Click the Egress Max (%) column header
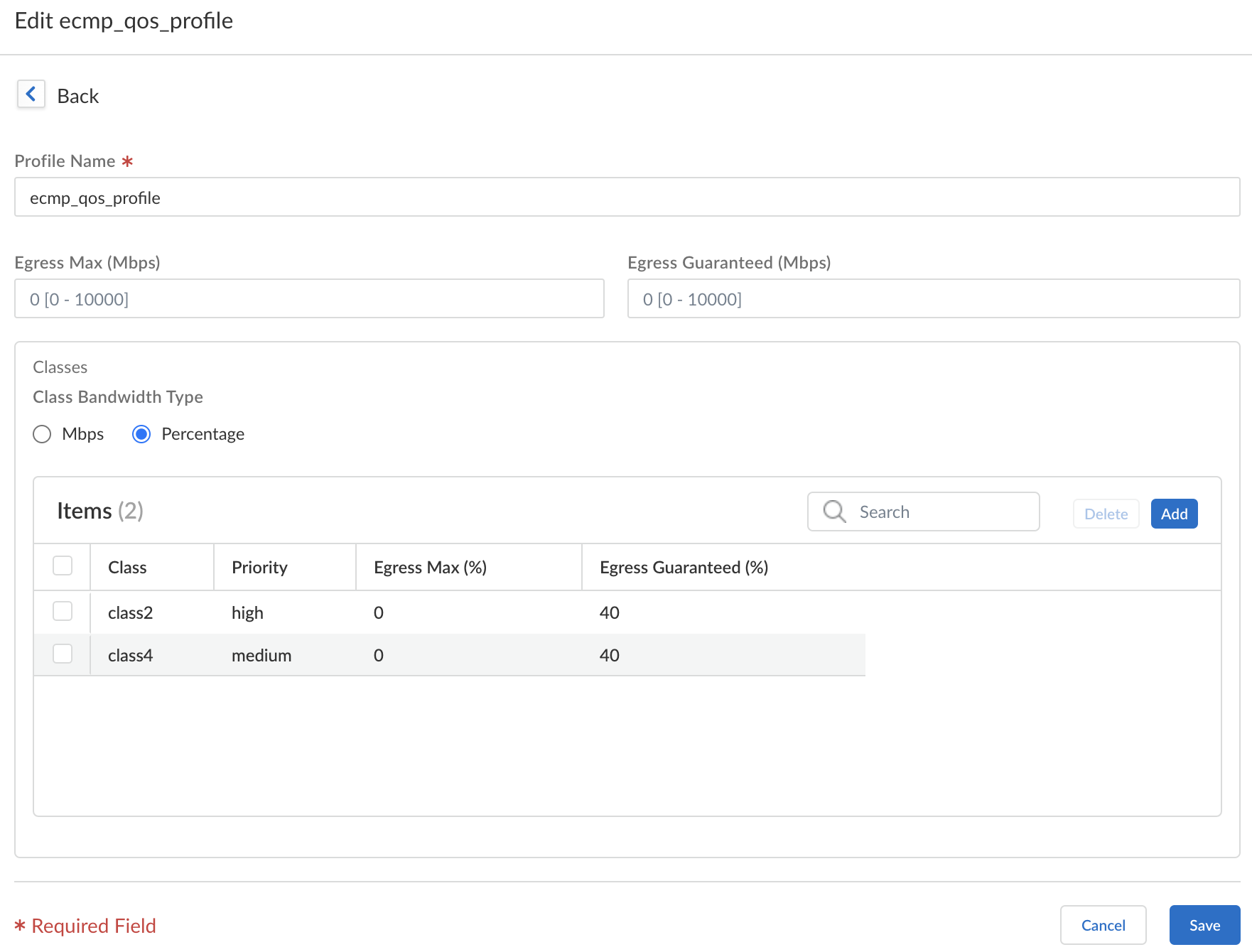1252x952 pixels. coord(430,568)
